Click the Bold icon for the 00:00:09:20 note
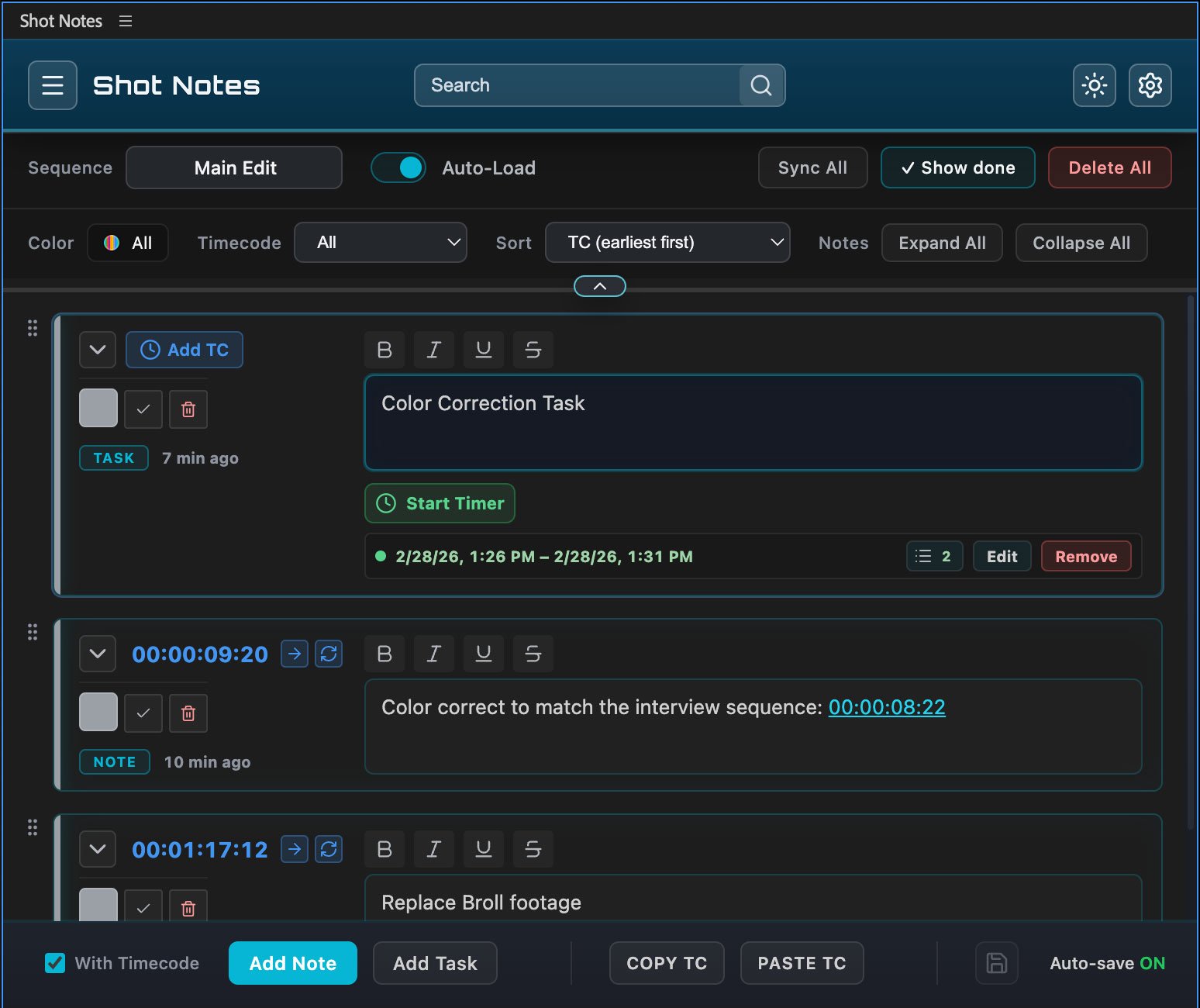 (384, 654)
